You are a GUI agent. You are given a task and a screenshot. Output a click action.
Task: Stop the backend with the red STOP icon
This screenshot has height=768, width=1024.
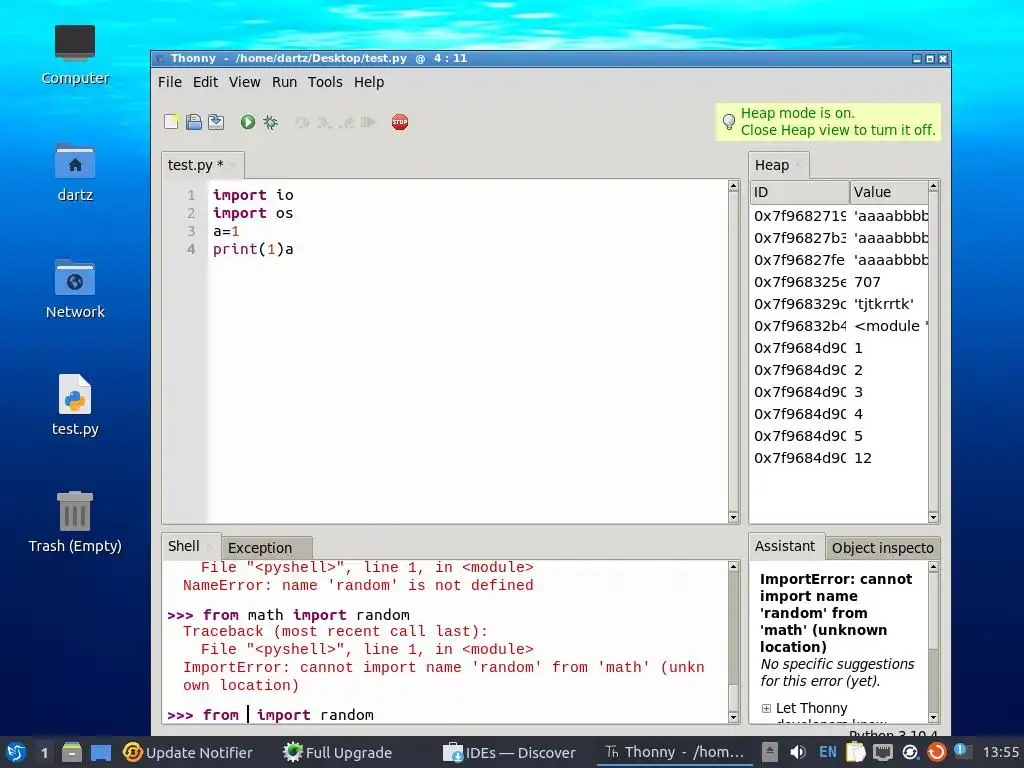point(400,122)
